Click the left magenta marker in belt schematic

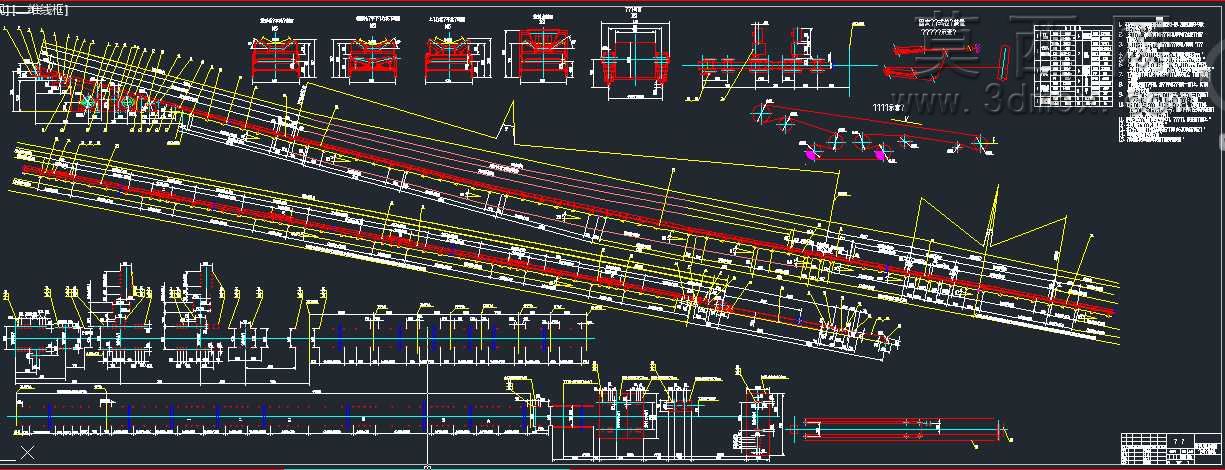click(x=809, y=154)
